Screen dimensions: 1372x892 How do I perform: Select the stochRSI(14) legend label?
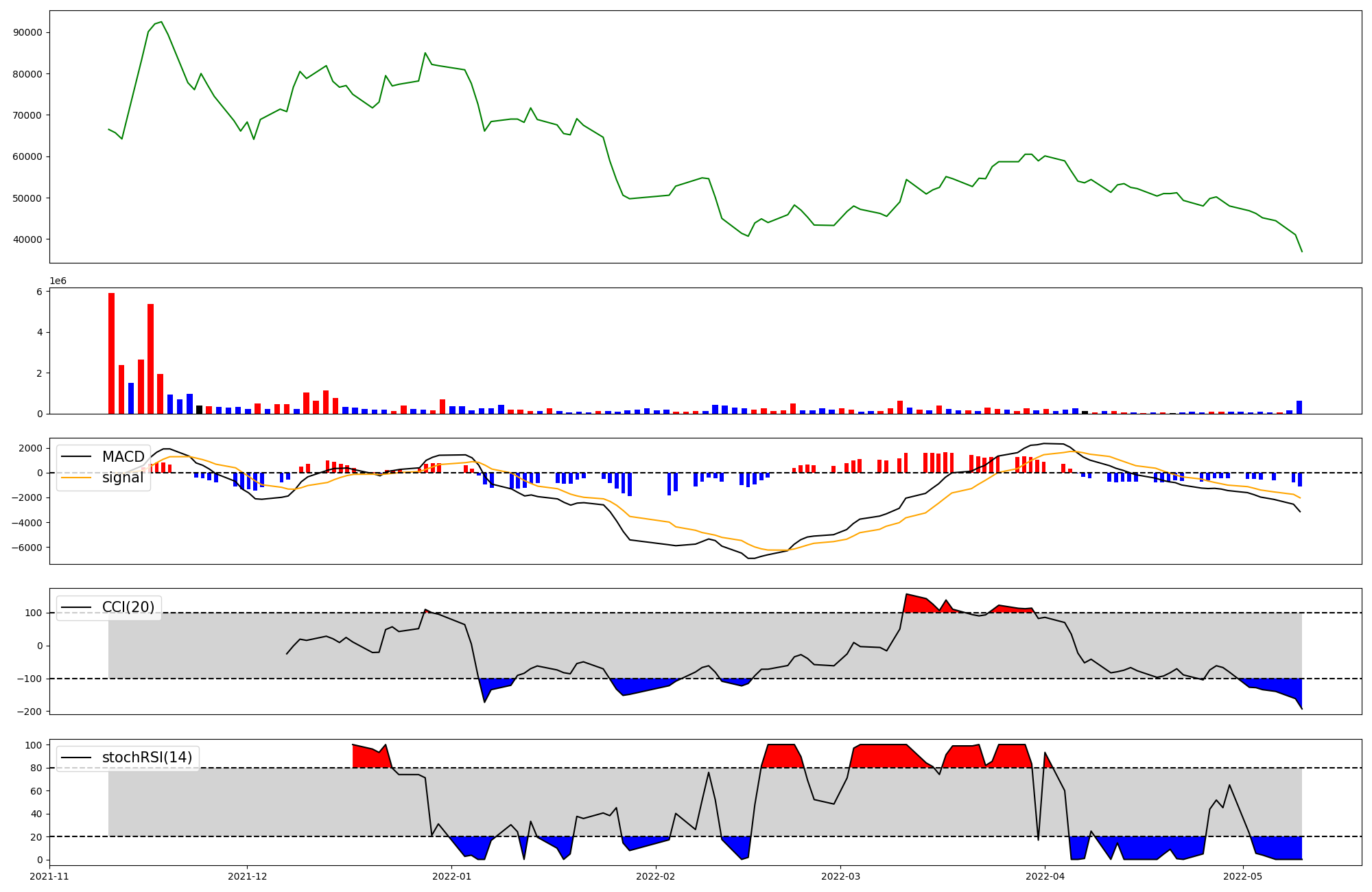point(147,758)
